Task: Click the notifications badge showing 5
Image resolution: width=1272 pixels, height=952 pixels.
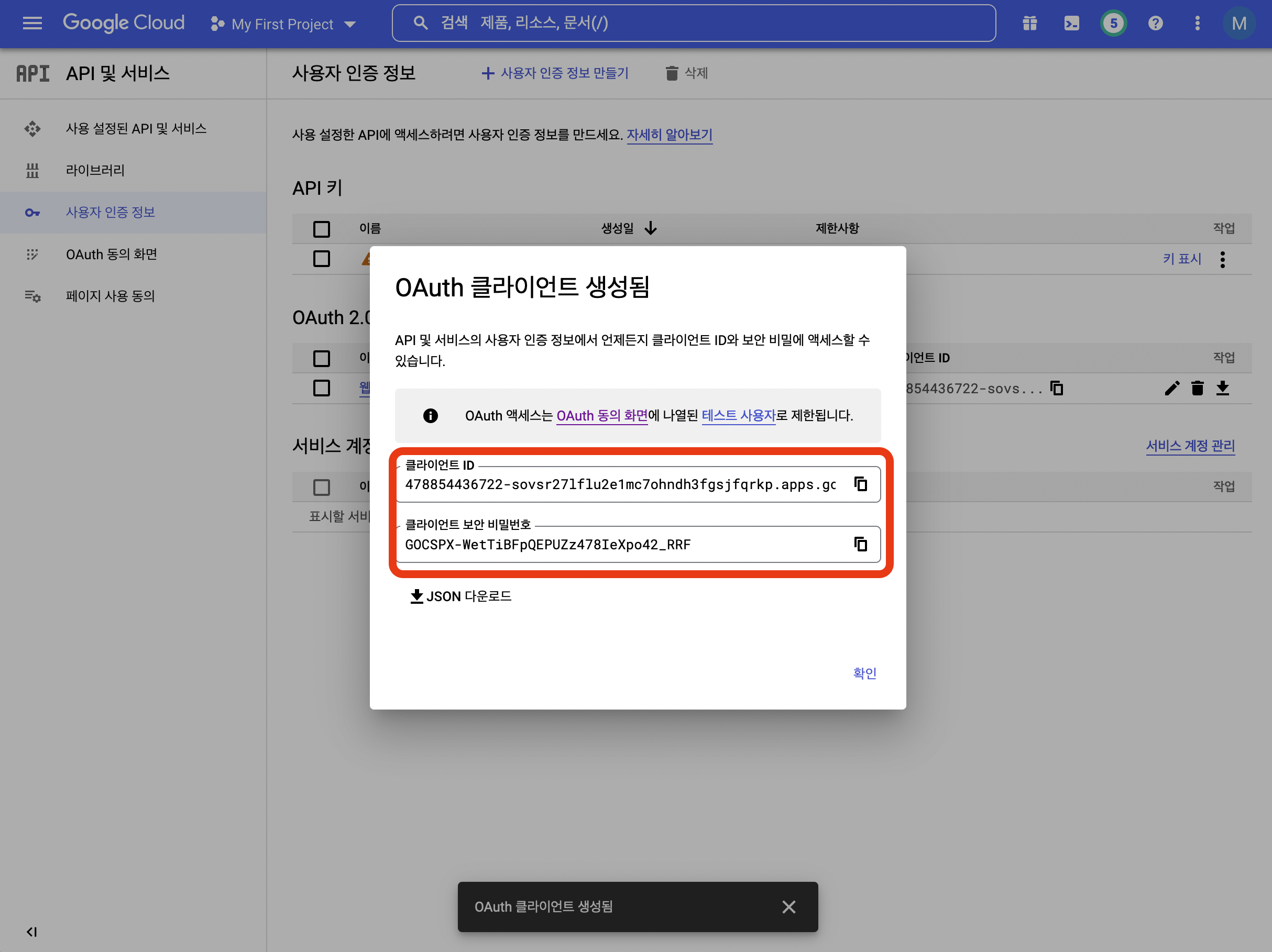Action: click(1113, 24)
